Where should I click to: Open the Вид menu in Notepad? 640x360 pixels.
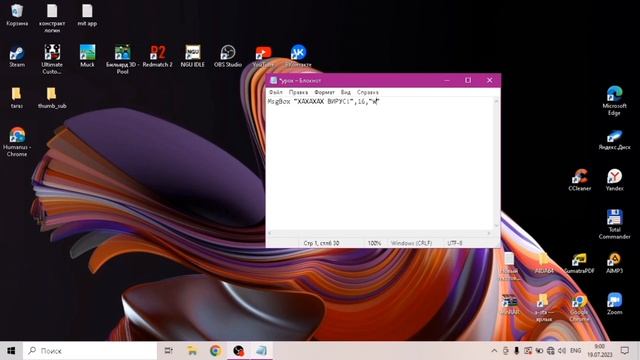(346, 92)
